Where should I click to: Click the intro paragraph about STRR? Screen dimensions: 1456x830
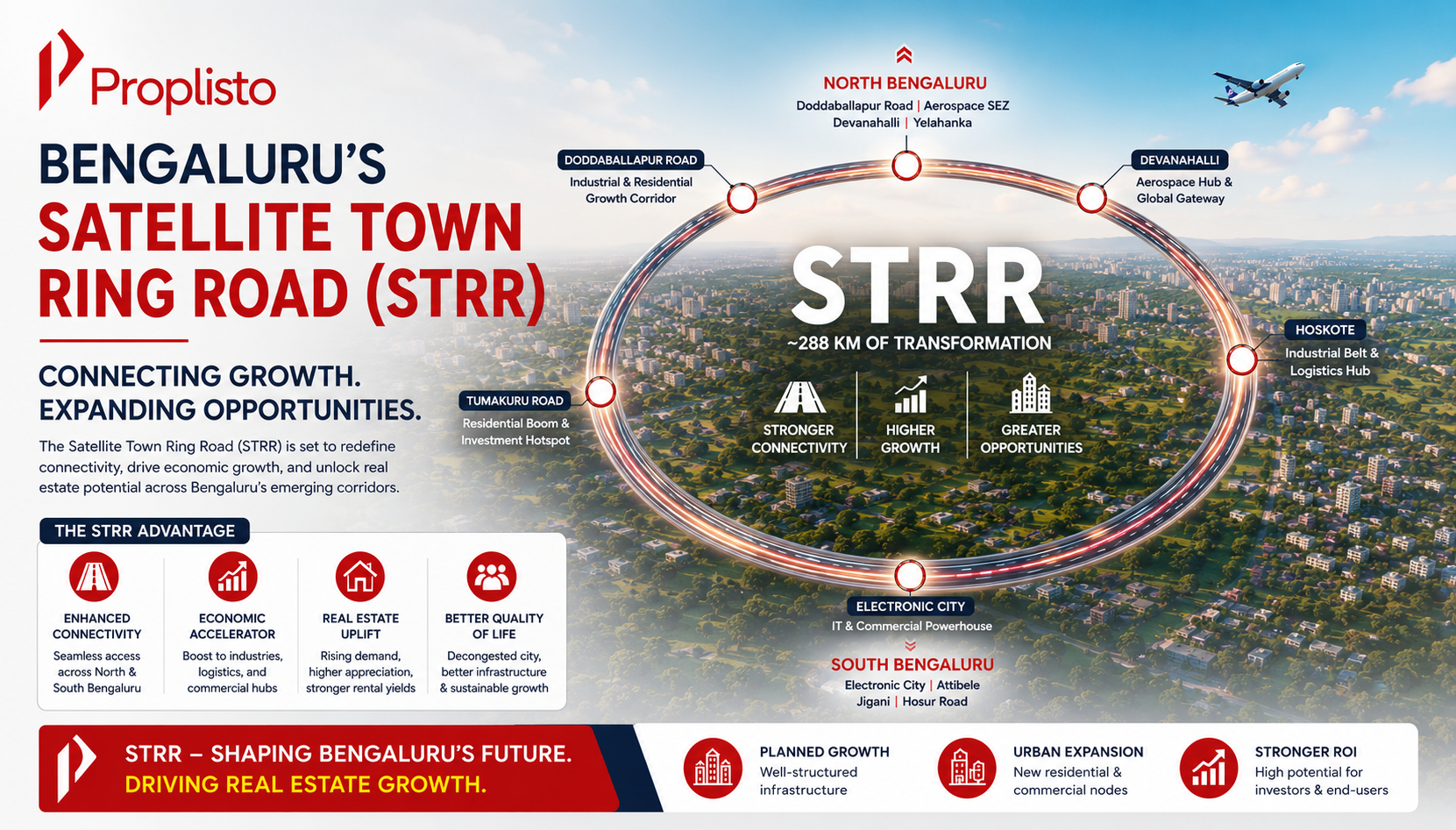pos(219,467)
